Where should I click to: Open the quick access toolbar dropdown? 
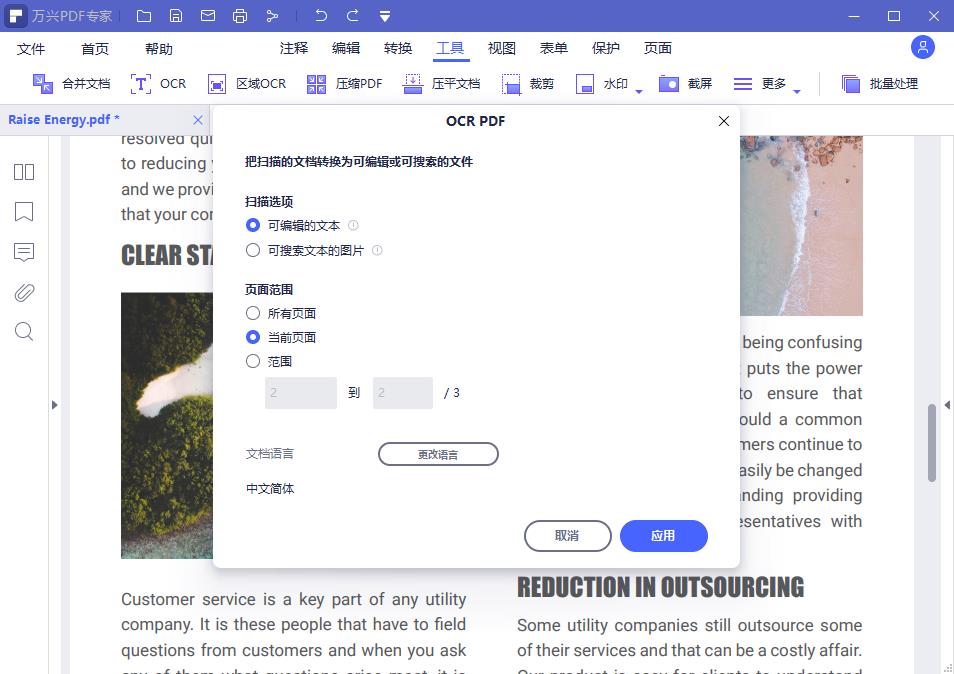click(385, 16)
